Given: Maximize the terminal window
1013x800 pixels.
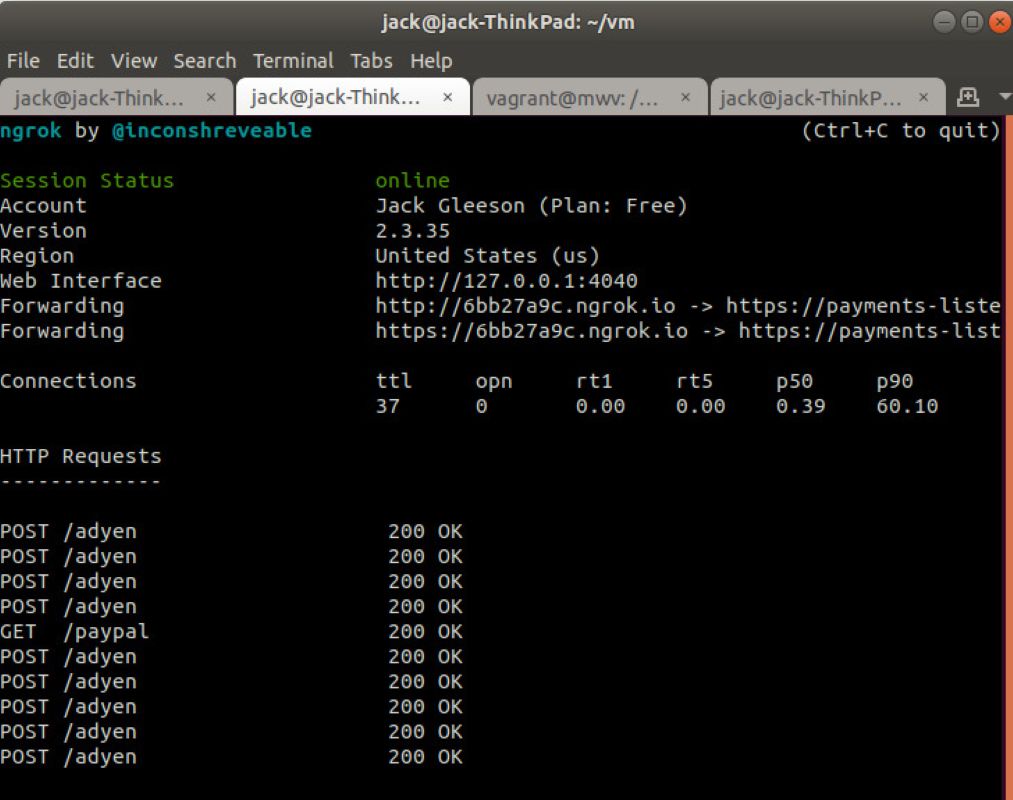Looking at the screenshot, I should coord(971,21).
